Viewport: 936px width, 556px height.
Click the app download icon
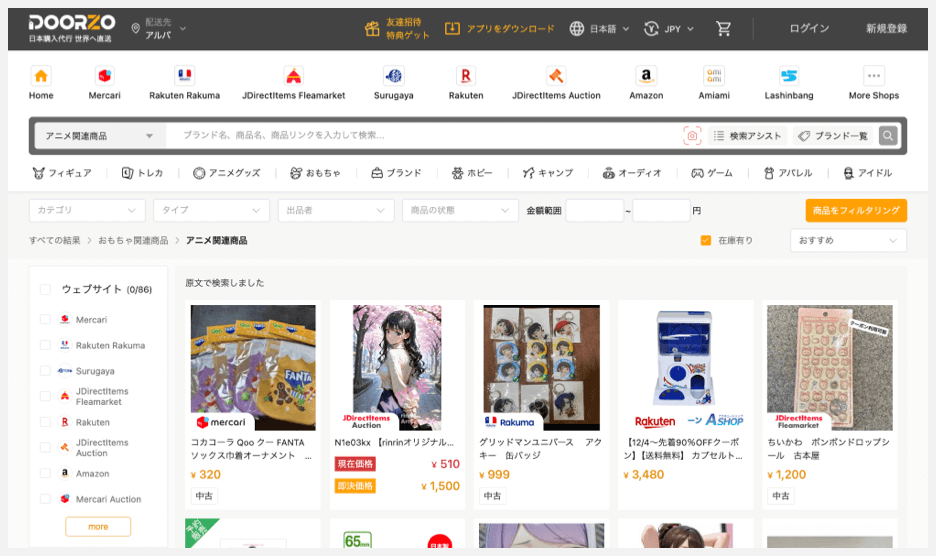point(452,28)
